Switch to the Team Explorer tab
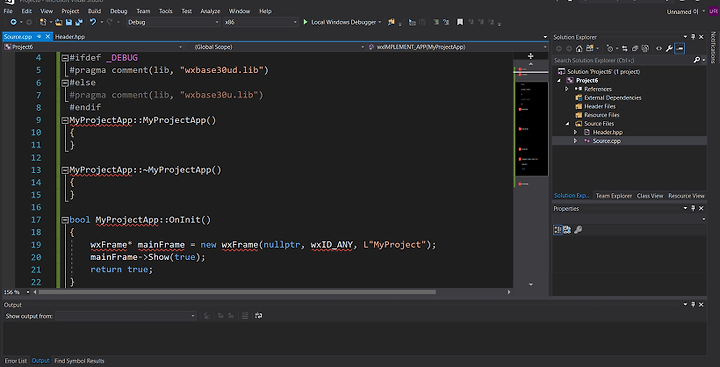 click(x=614, y=196)
